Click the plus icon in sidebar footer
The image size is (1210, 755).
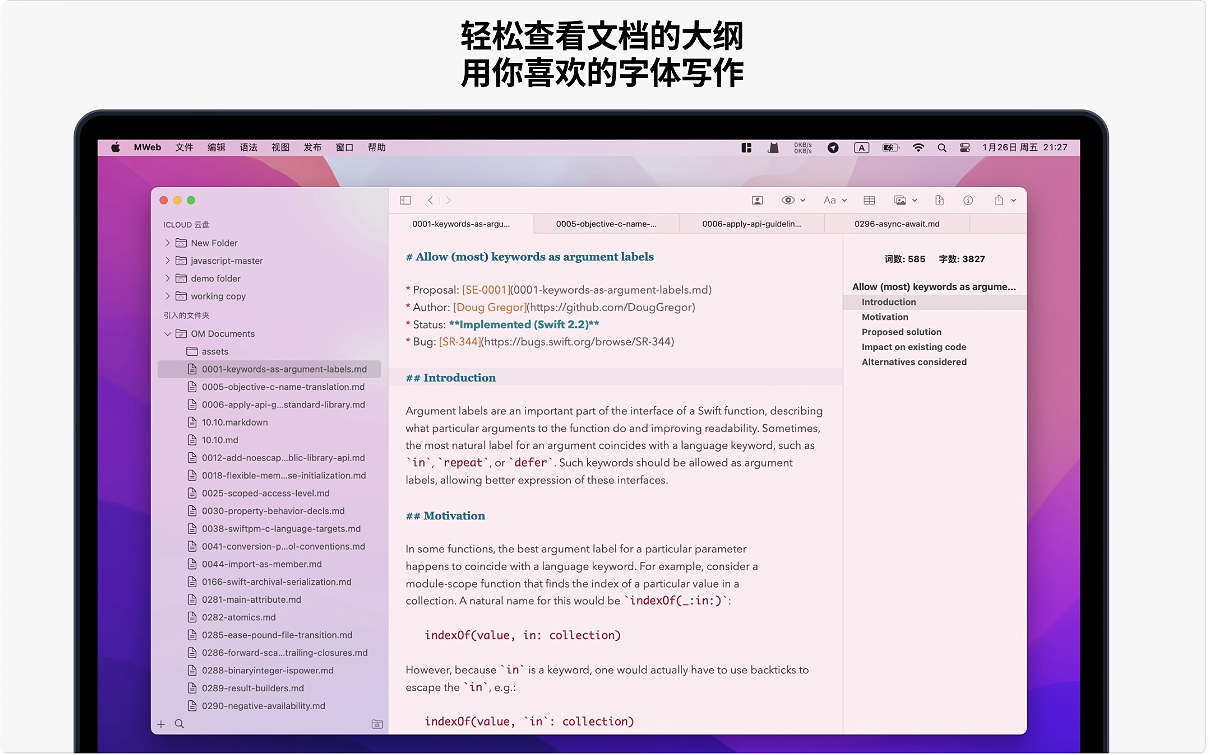tap(161, 724)
